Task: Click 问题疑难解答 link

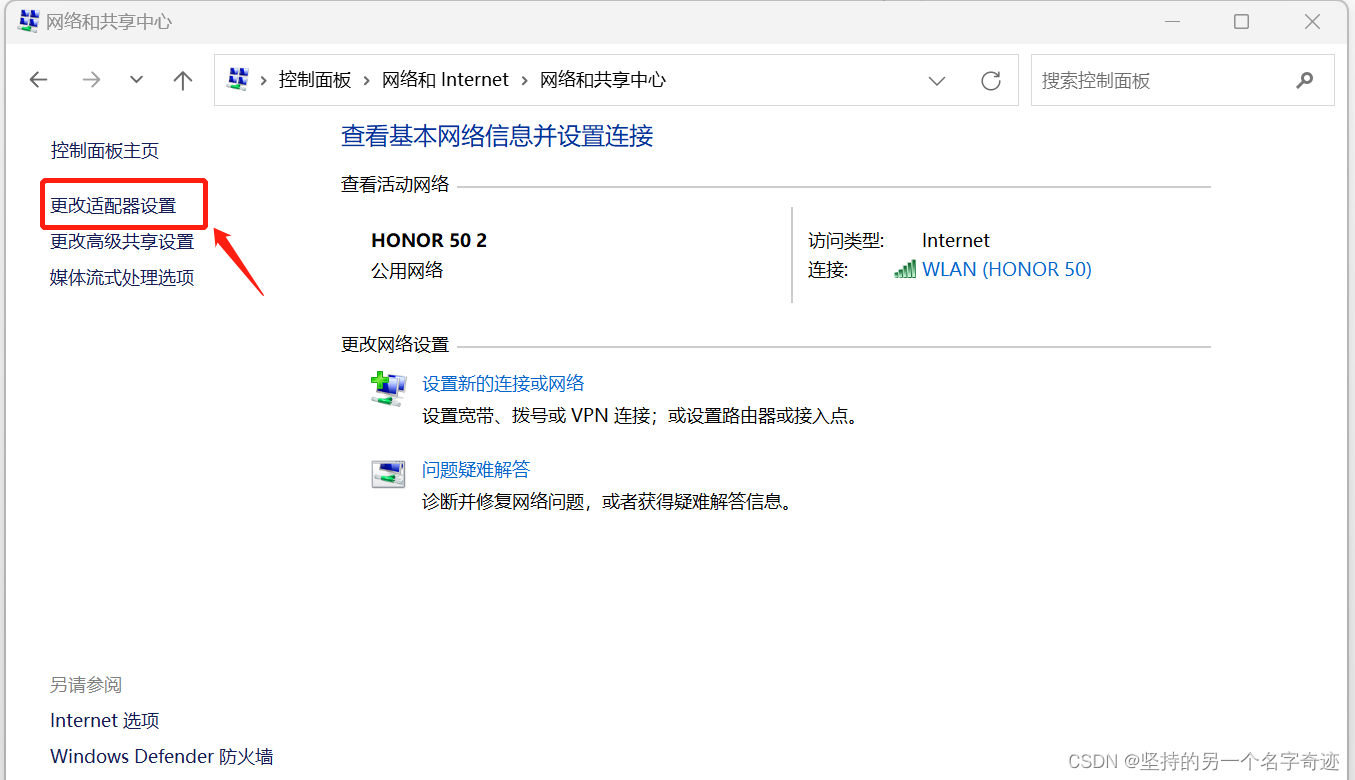Action: tap(476, 469)
